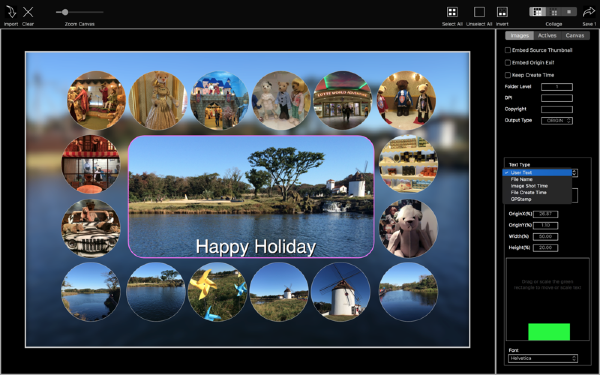Image resolution: width=600 pixels, height=375 pixels.
Task: Enable Embed Source Thumbnail checkbox
Action: [508, 50]
